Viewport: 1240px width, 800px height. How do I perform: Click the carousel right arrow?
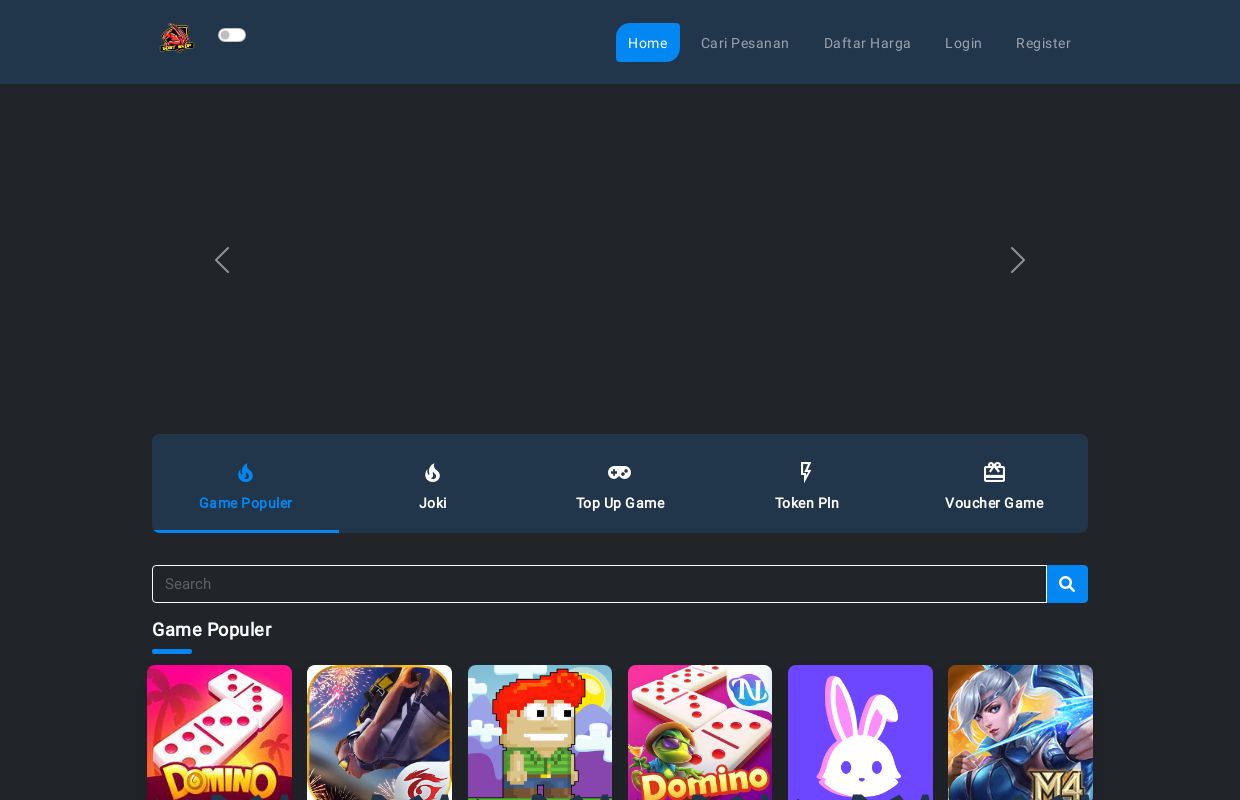tap(1018, 260)
